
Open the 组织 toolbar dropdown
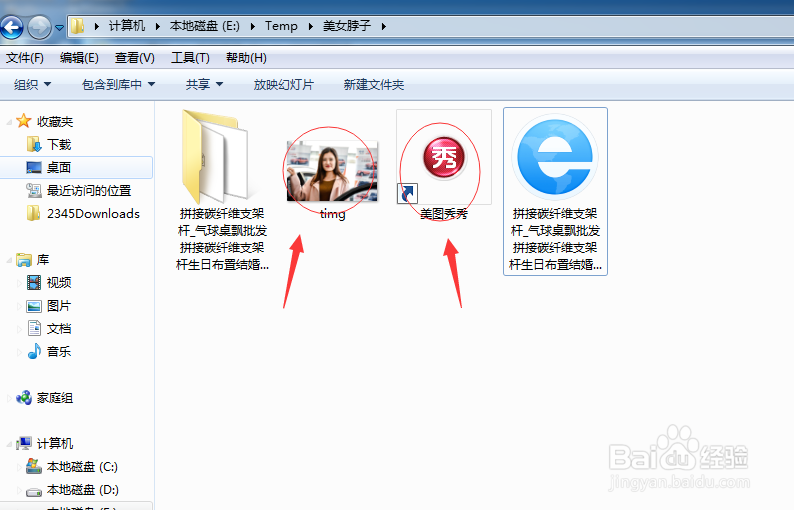(32, 85)
